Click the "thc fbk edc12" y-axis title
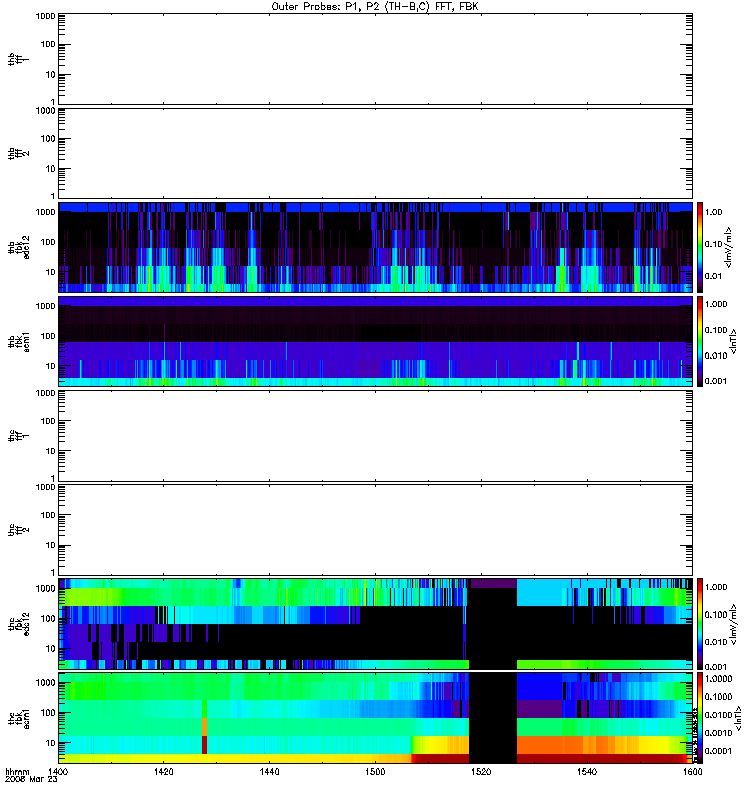750x800 pixels. coord(19,624)
